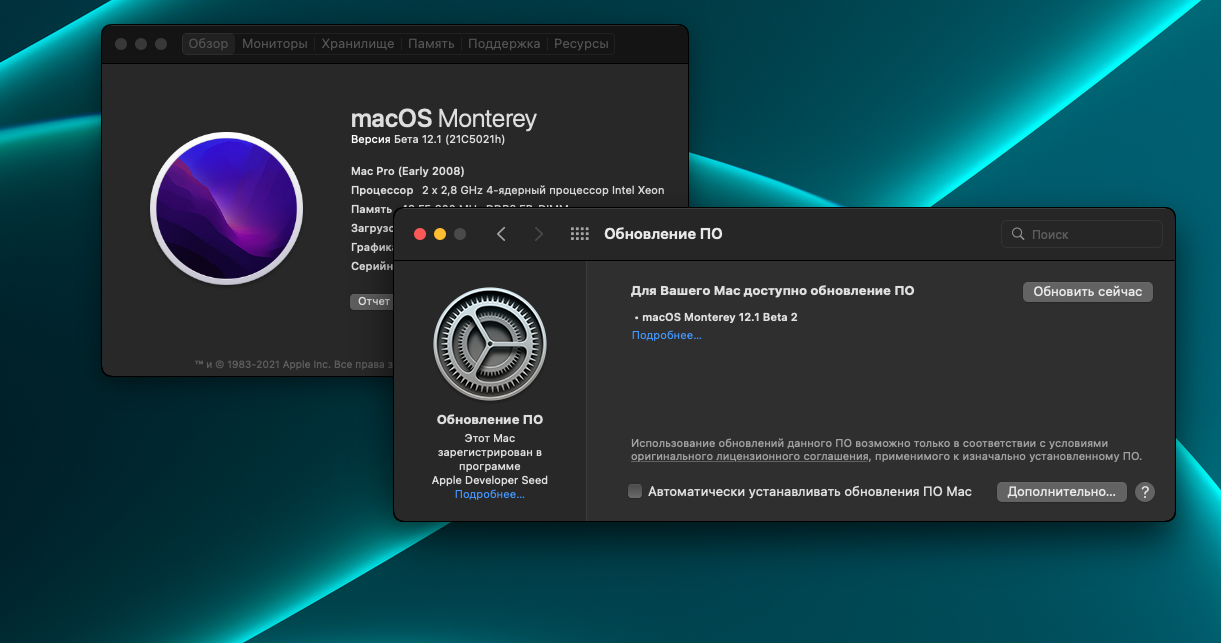Click the Mac Pro (Early 2008) text

click(408, 171)
